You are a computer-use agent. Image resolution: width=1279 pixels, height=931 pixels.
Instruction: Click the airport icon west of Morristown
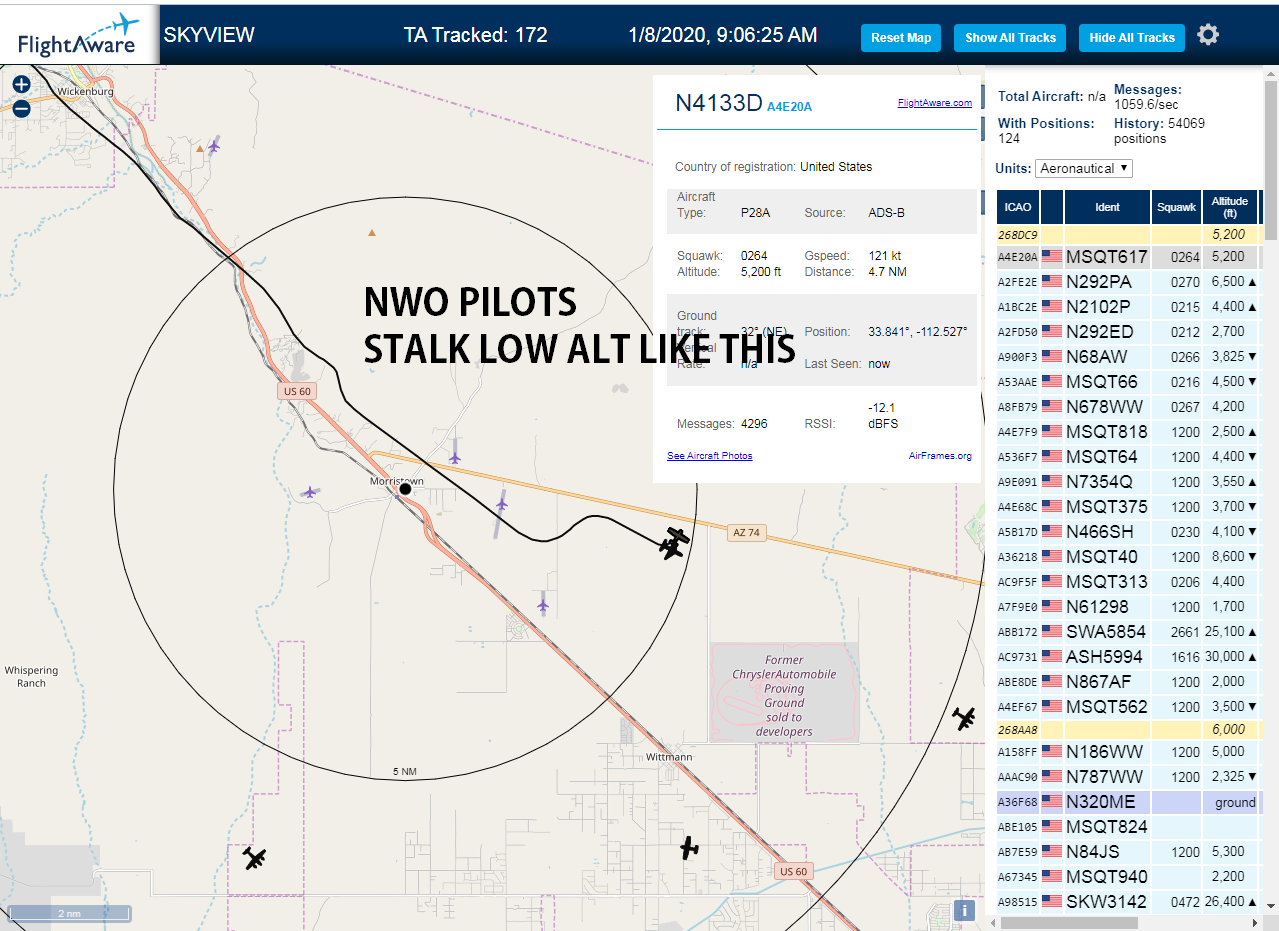pyautogui.click(x=310, y=492)
